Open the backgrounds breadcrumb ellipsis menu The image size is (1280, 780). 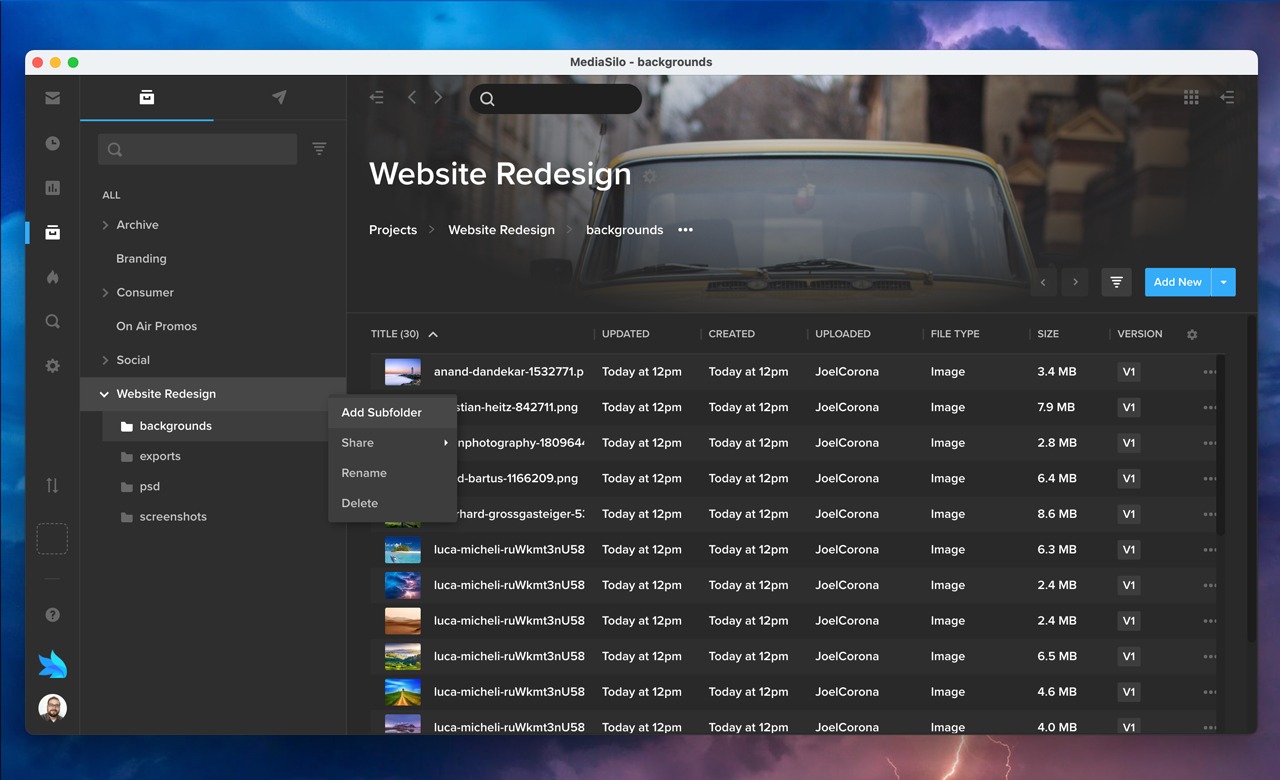[685, 230]
